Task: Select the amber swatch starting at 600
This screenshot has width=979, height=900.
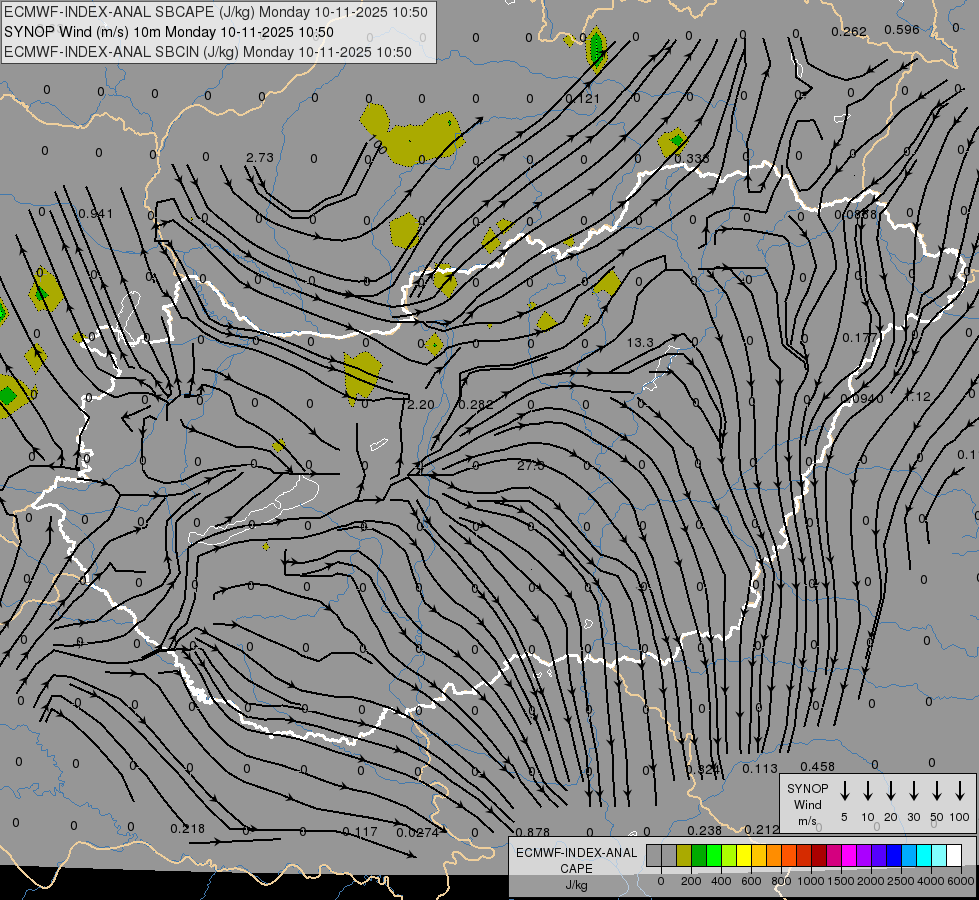Action: (x=759, y=856)
